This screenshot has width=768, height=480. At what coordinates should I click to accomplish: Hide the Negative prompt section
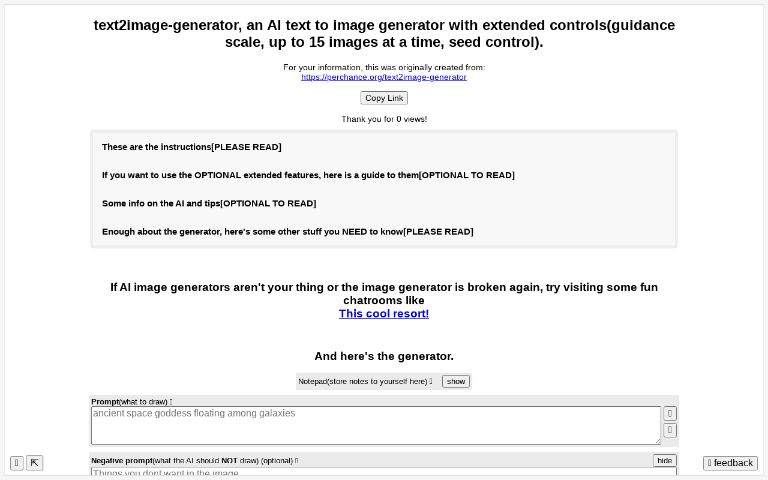(664, 460)
